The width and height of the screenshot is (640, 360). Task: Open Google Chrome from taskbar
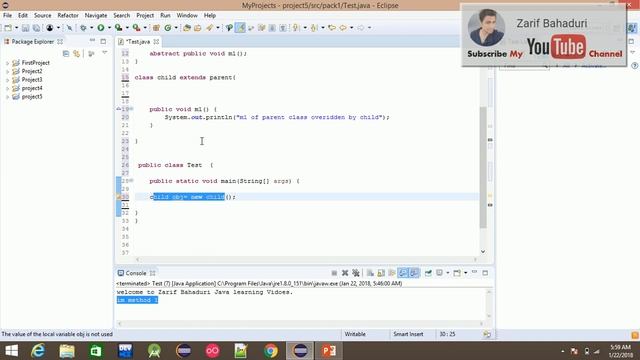[x=271, y=351]
